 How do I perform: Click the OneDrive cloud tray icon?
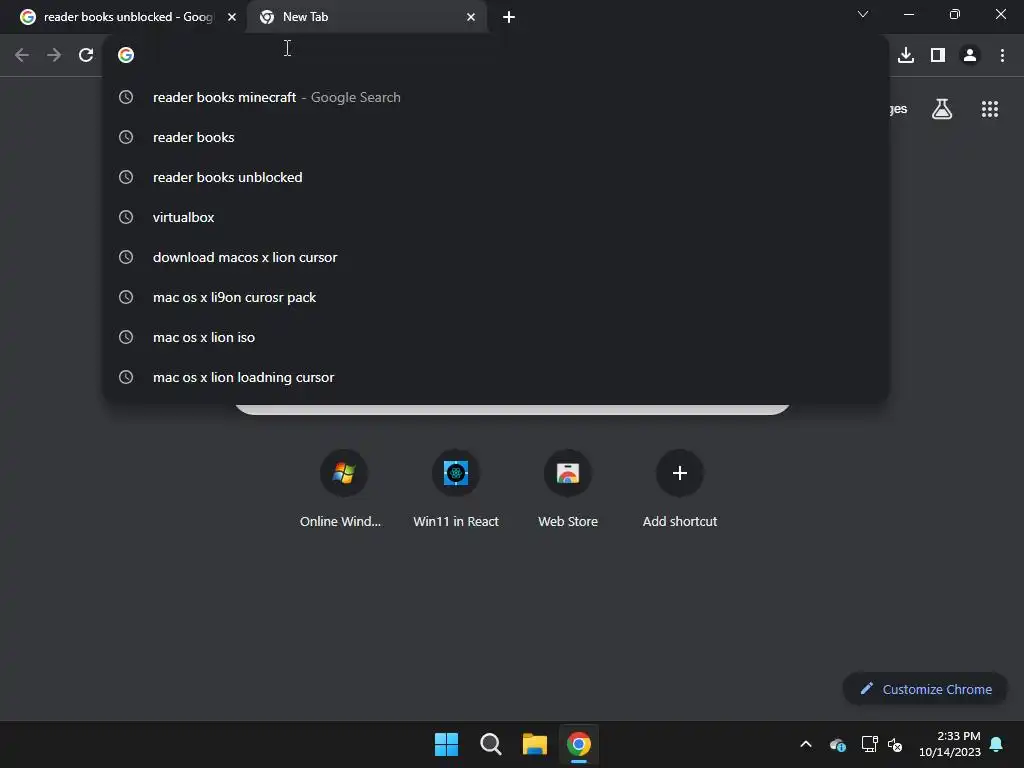(838, 744)
